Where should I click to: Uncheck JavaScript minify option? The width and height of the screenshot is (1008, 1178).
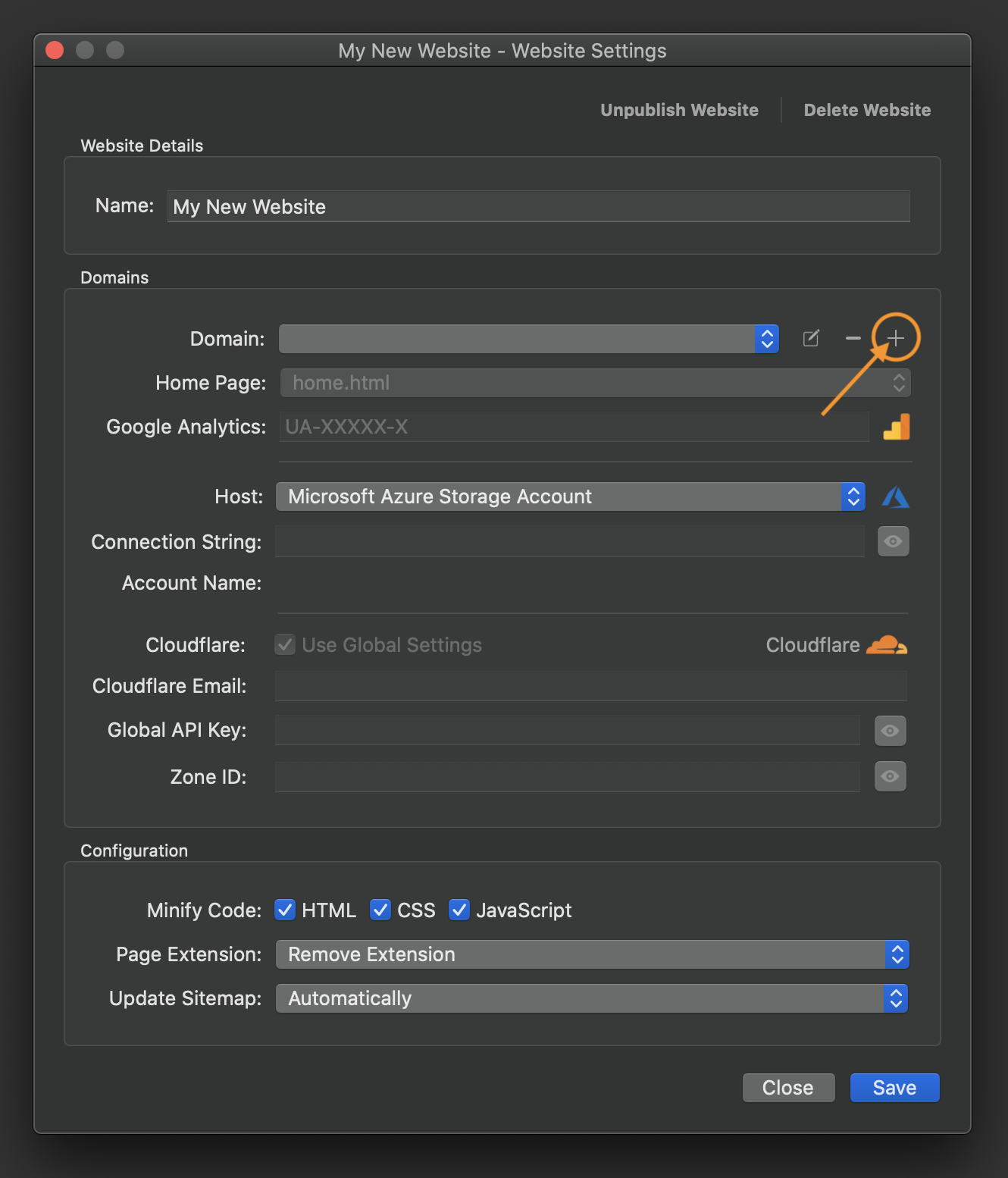(459, 910)
